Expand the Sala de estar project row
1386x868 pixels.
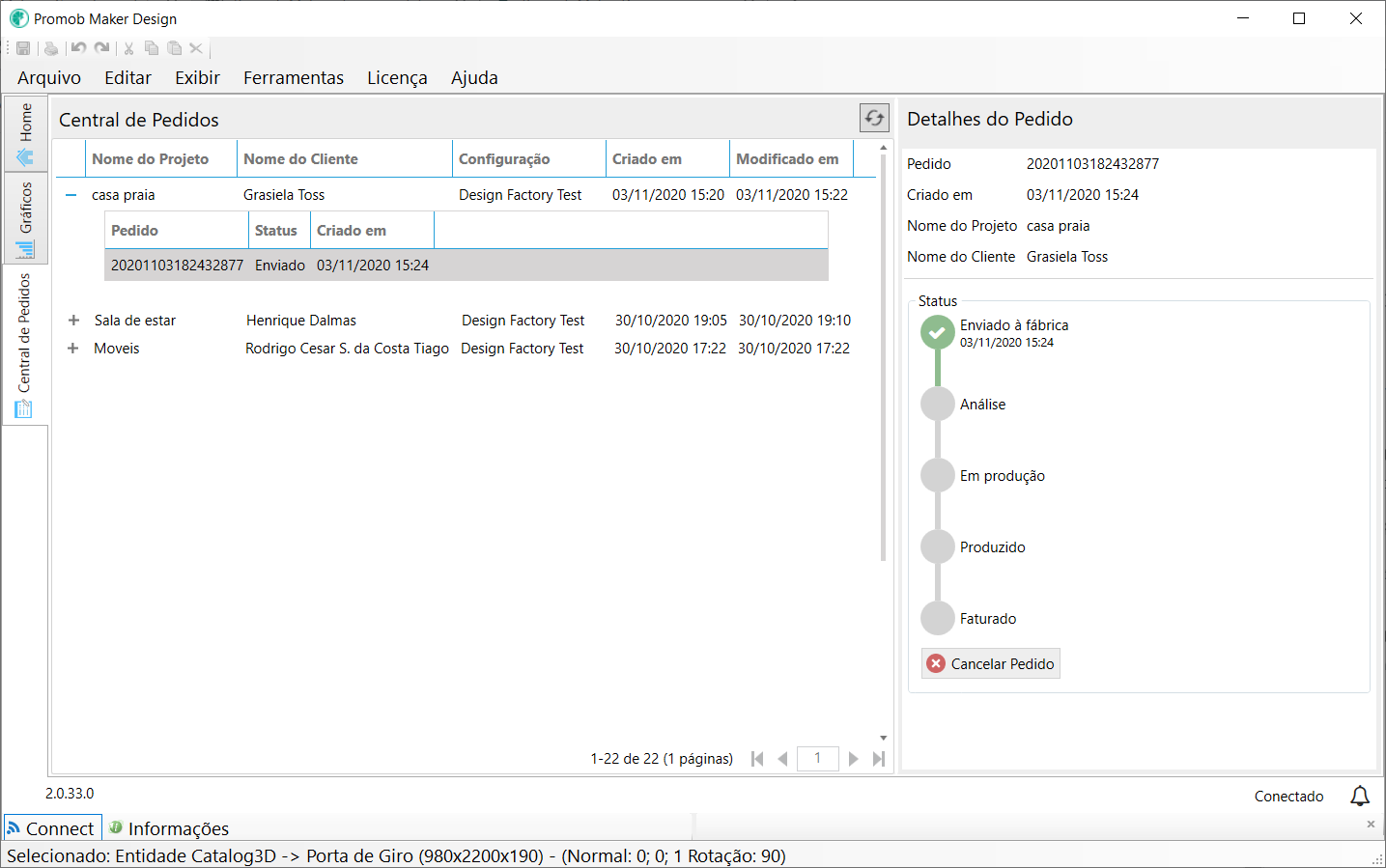73,321
